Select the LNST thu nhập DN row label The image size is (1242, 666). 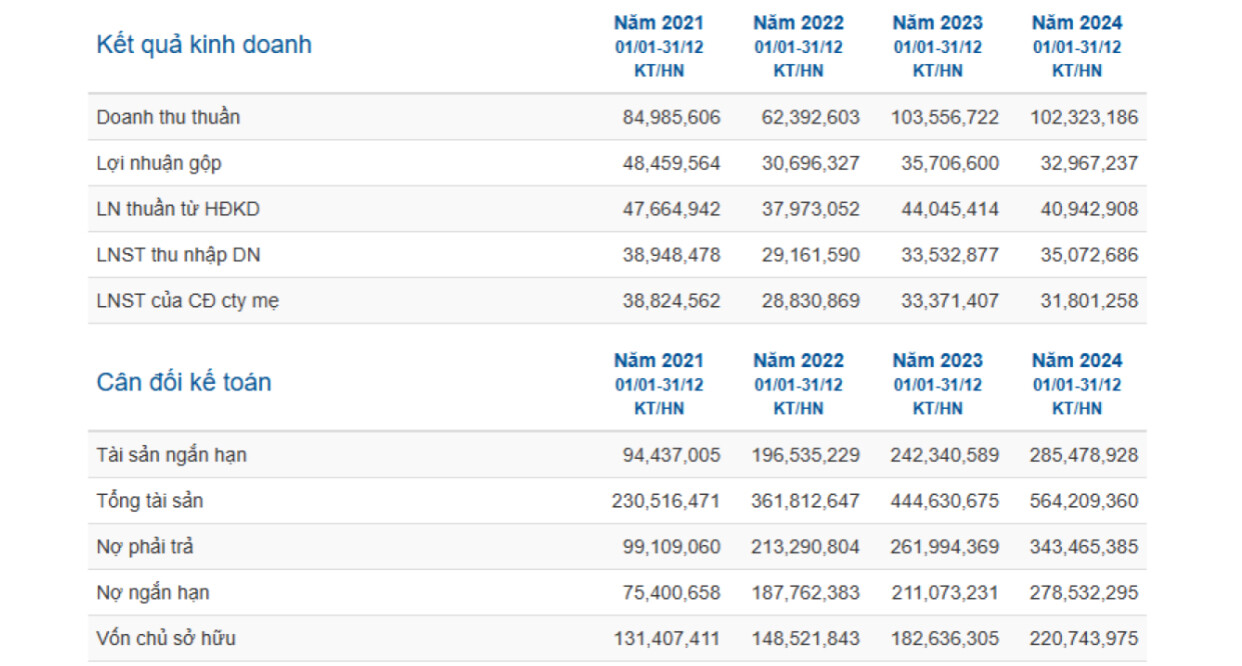[x=178, y=255]
